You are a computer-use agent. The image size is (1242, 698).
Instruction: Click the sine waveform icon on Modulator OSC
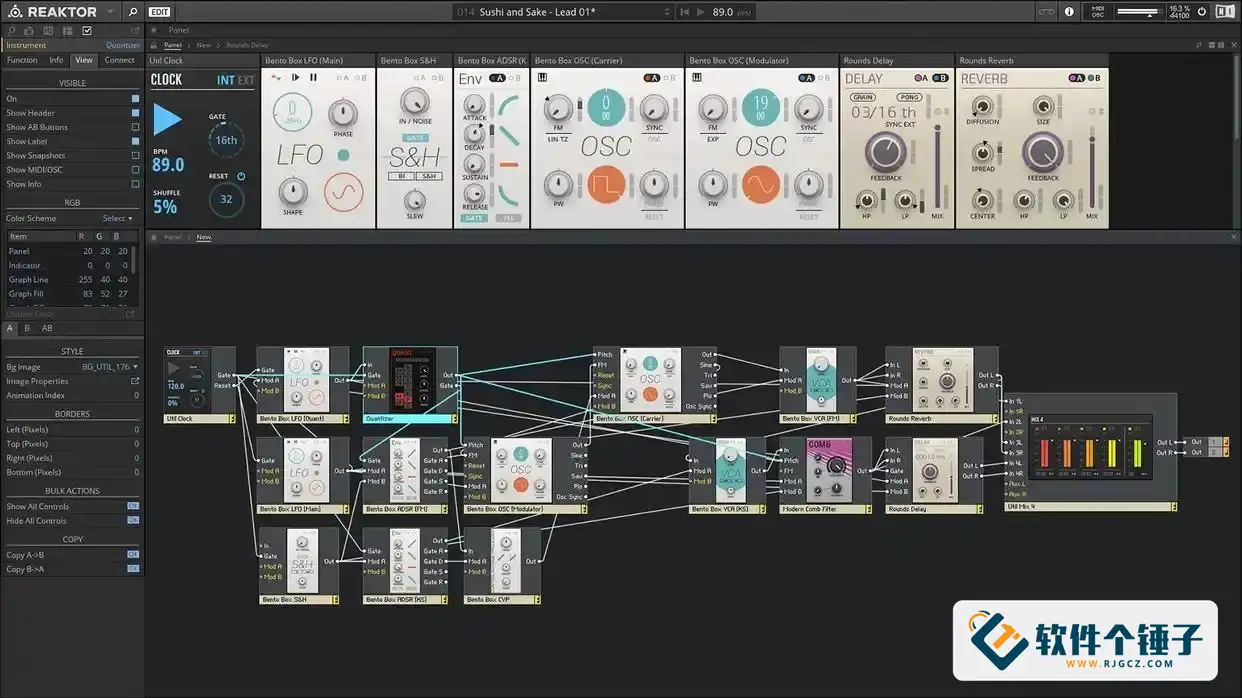click(x=760, y=185)
